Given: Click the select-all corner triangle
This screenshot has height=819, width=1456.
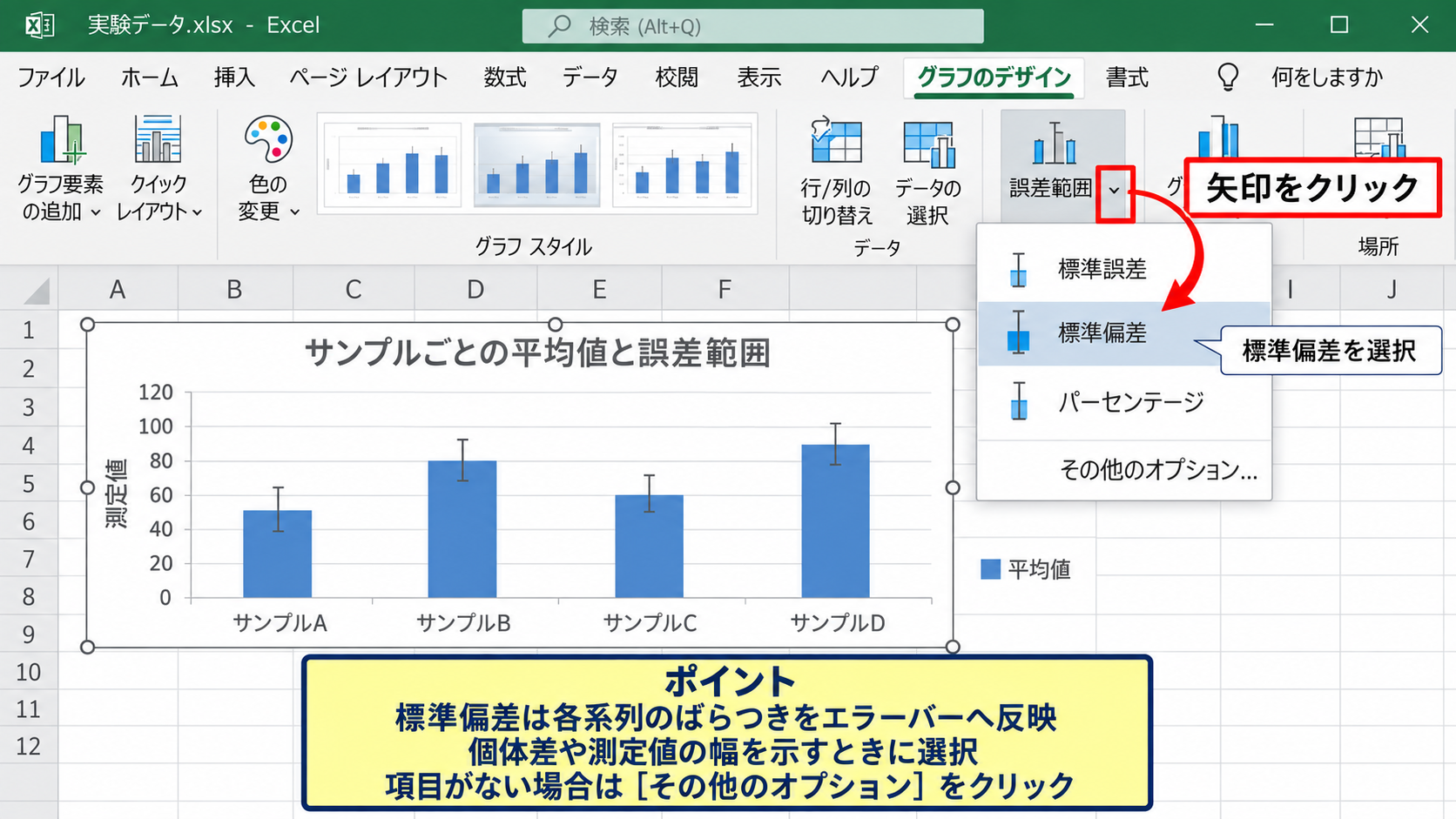Looking at the screenshot, I should click(x=37, y=291).
